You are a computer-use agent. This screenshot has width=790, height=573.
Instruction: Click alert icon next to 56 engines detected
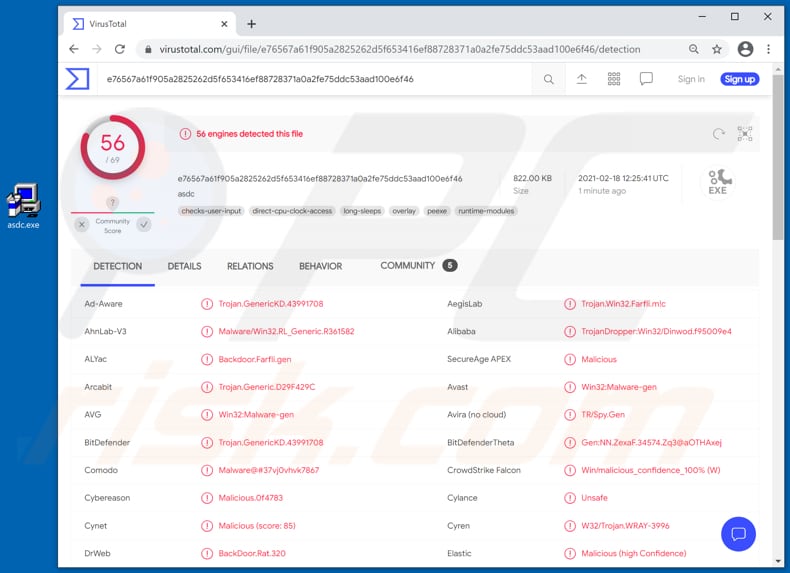[x=185, y=134]
